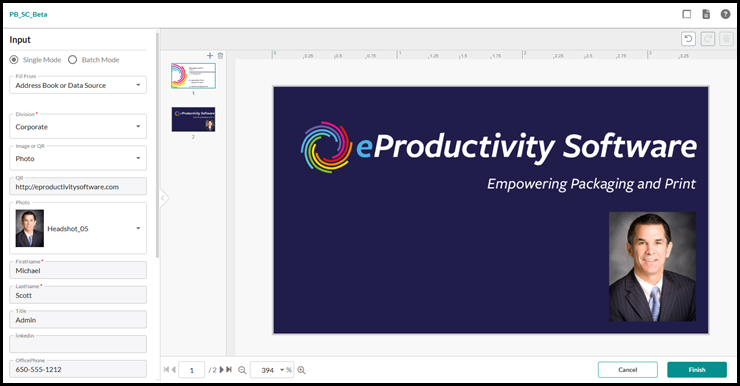Screen dimensions: 740x386
Task: Go to next page arrow
Action: click(x=221, y=370)
